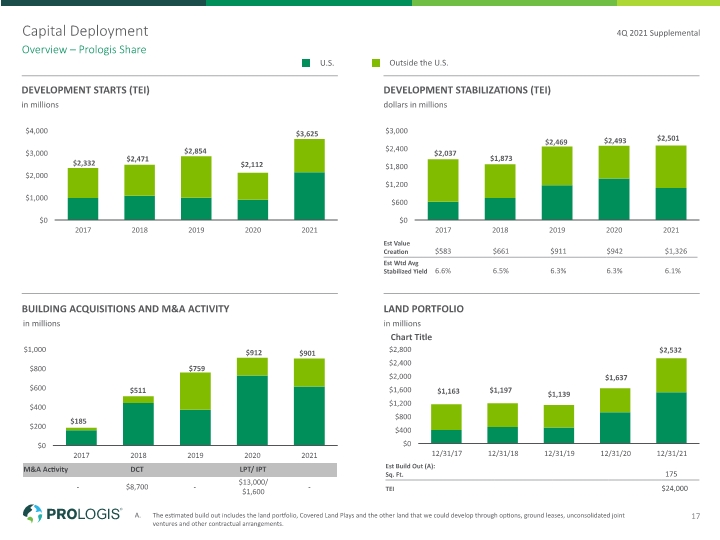This screenshot has height=540, width=720.
Task: Click the M&A Activity table header
Action: 45,469
